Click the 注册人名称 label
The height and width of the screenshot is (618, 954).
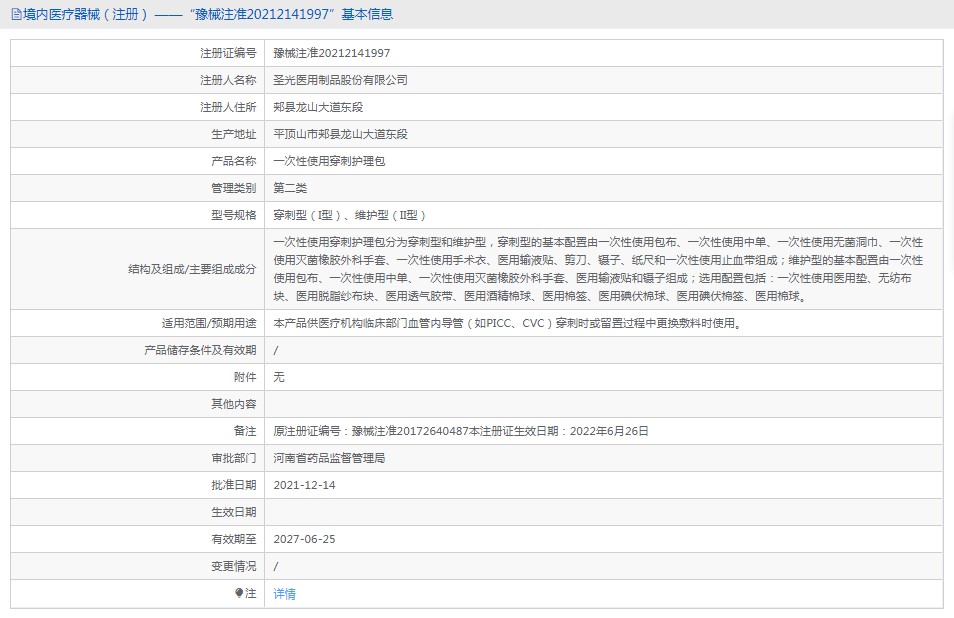click(228, 80)
